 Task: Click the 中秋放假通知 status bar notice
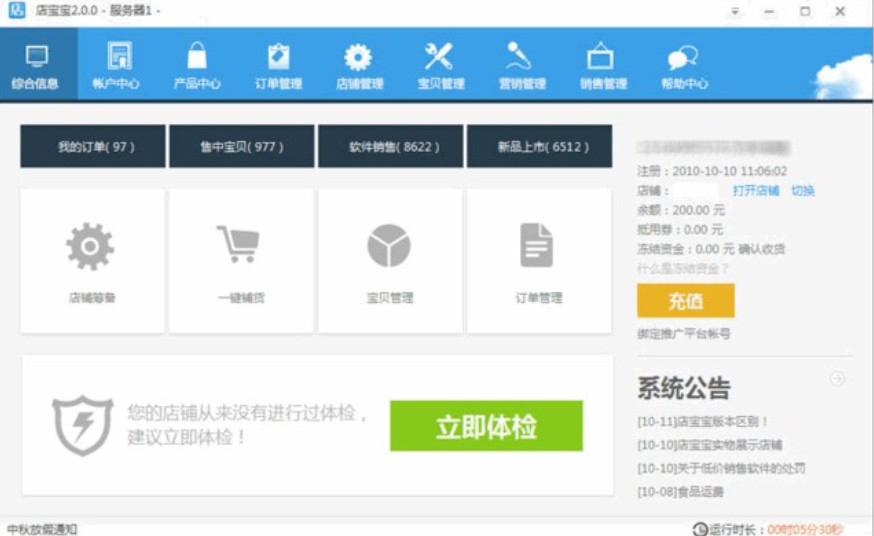coord(42,529)
